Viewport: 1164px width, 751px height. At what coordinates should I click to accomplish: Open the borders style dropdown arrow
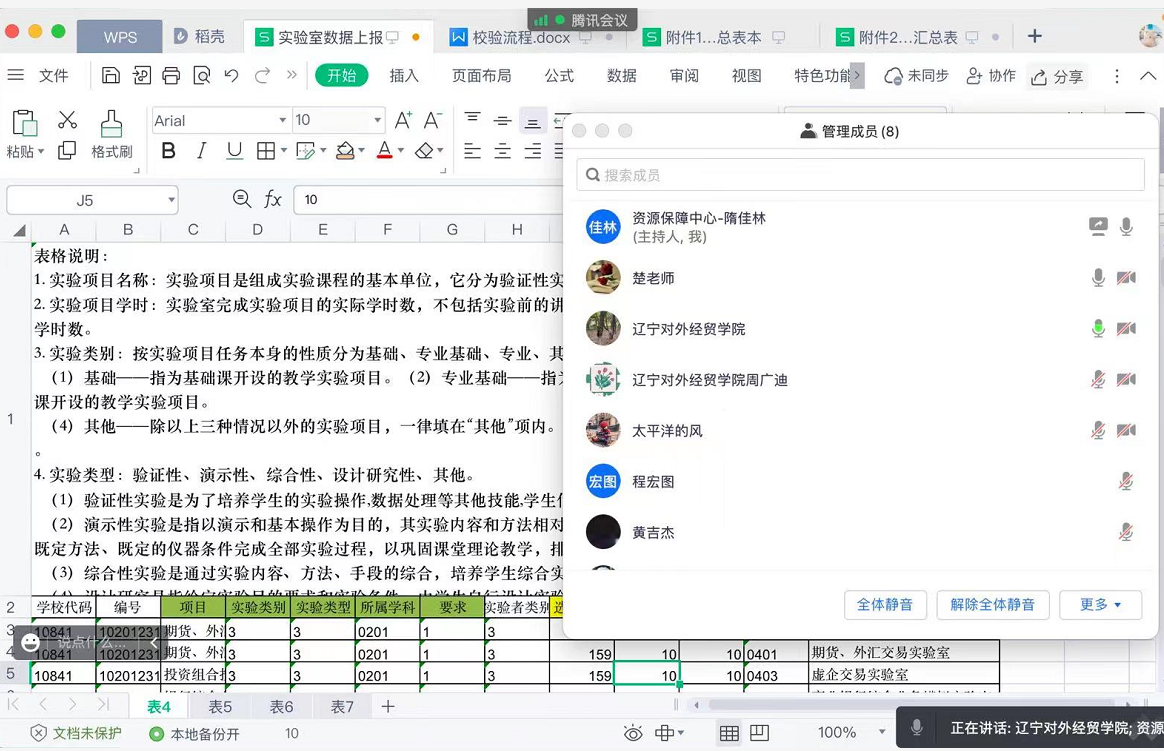click(284, 151)
